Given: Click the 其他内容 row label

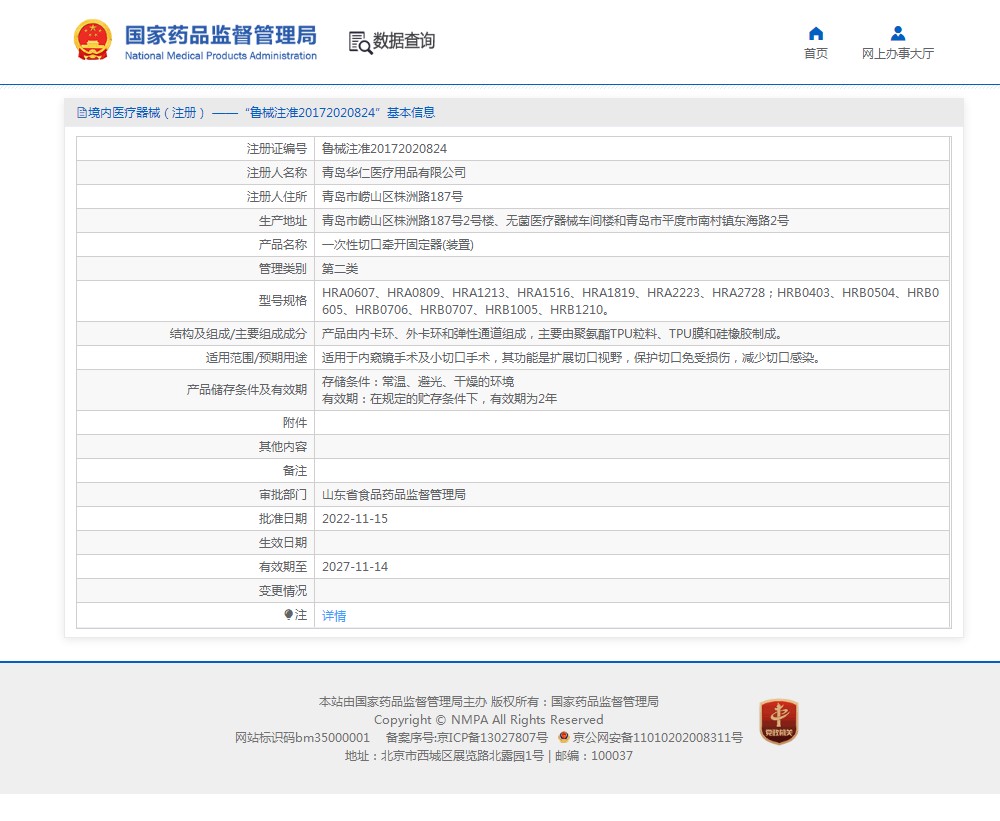Looking at the screenshot, I should tap(283, 447).
